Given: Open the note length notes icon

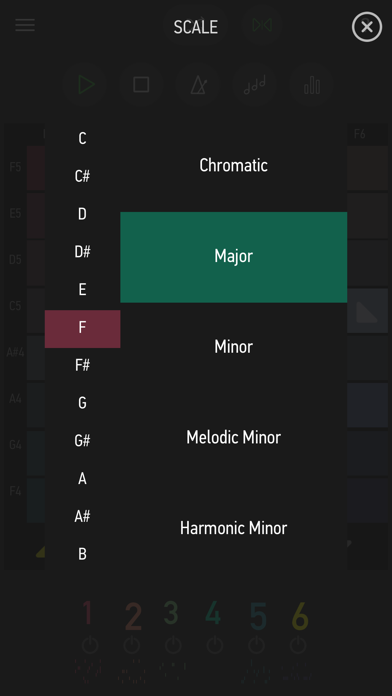Looking at the screenshot, I should [x=255, y=85].
